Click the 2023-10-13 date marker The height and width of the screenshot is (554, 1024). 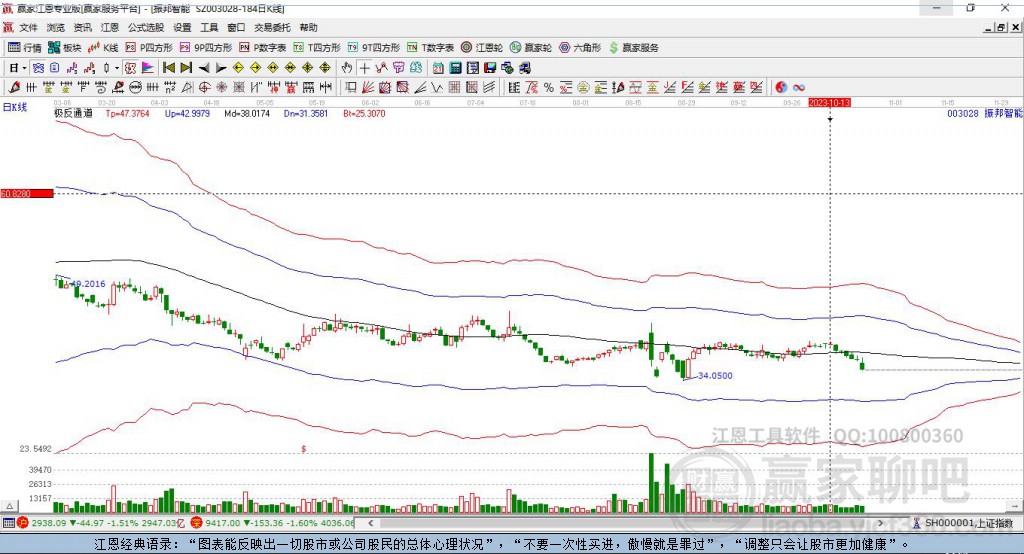click(x=829, y=103)
